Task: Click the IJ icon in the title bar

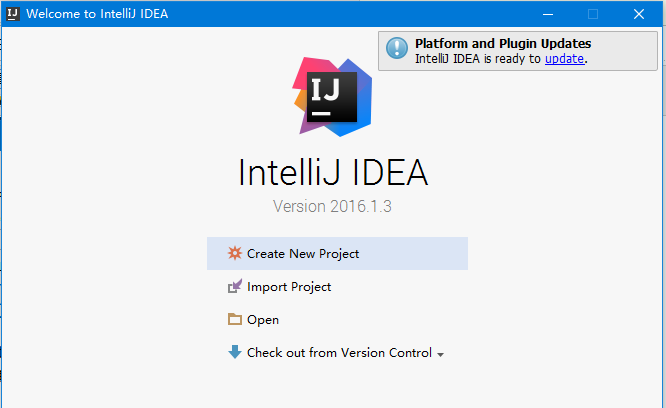Action: point(13,14)
